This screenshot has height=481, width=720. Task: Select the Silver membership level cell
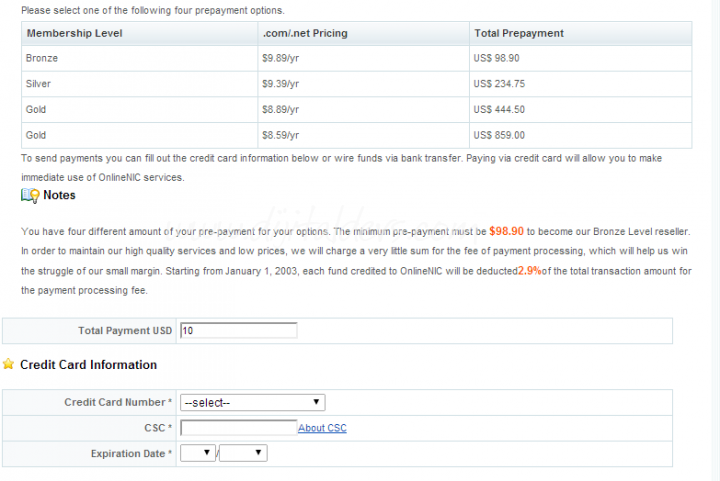point(38,84)
